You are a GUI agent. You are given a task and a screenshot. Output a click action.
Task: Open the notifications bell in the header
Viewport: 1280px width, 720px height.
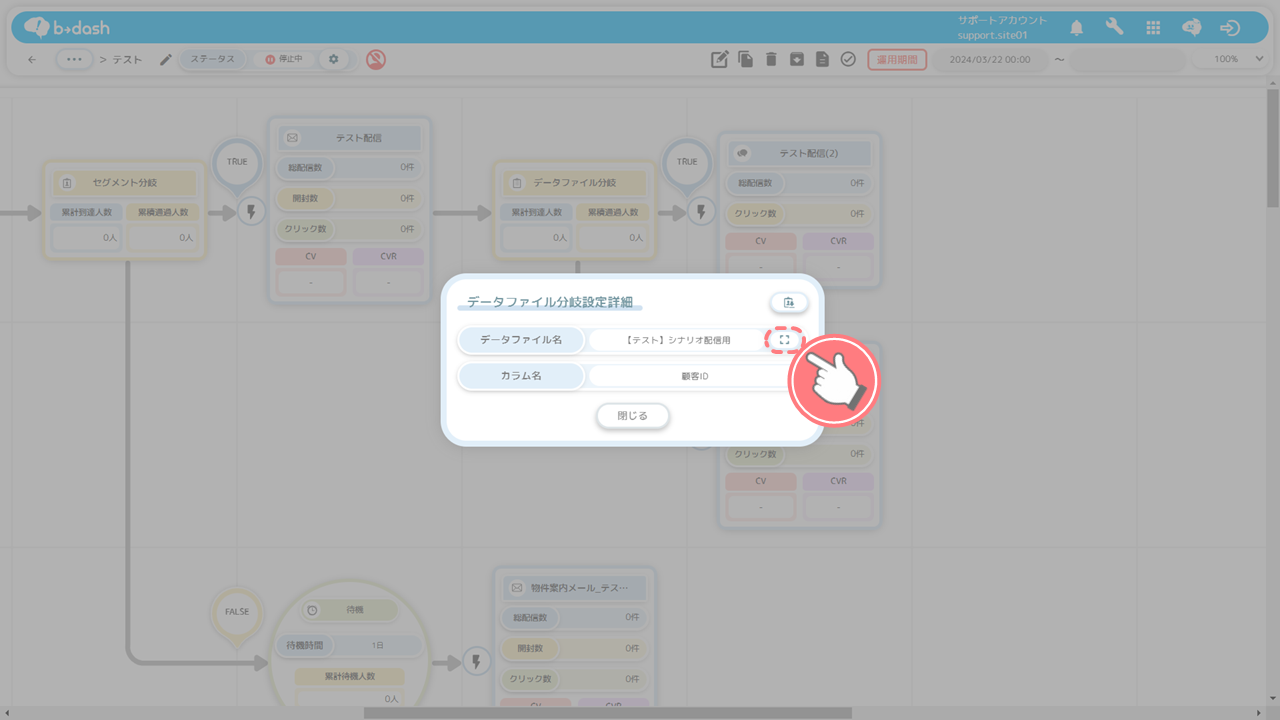pos(1076,28)
